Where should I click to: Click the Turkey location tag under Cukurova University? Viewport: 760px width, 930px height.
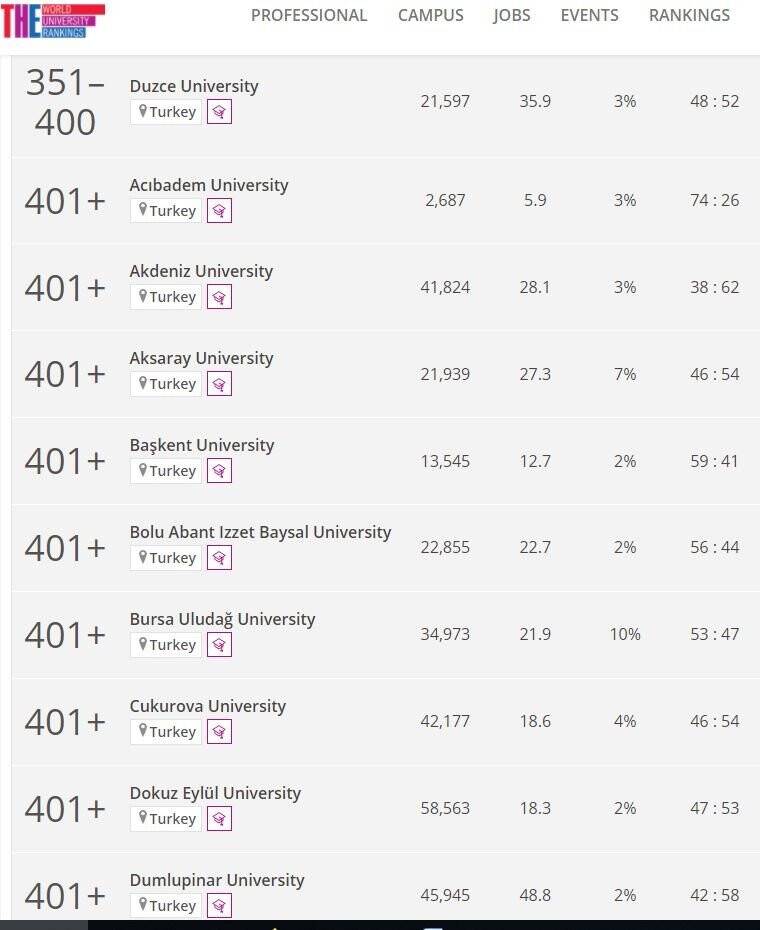pyautogui.click(x=166, y=732)
